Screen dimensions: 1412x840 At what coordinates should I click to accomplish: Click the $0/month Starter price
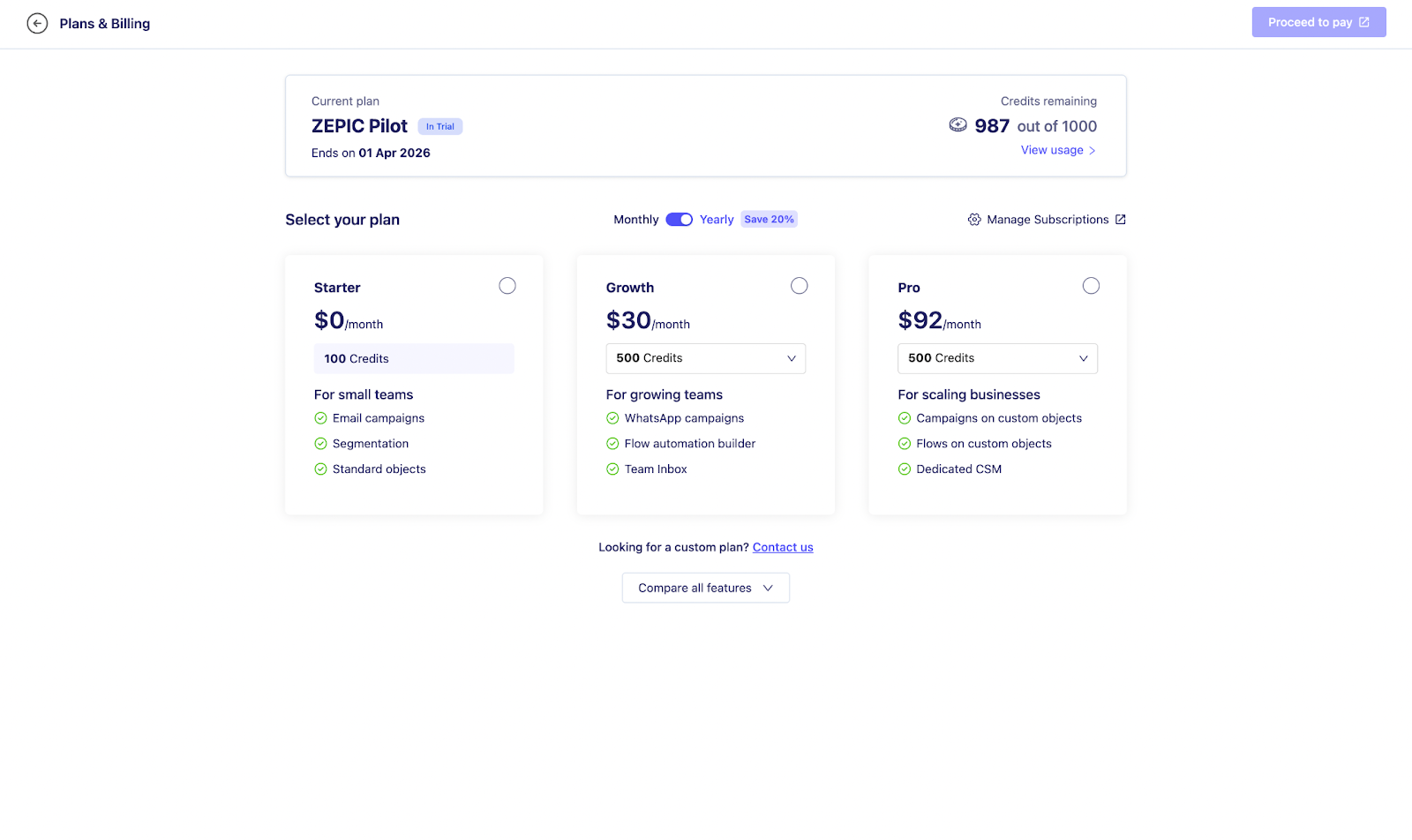tap(349, 320)
